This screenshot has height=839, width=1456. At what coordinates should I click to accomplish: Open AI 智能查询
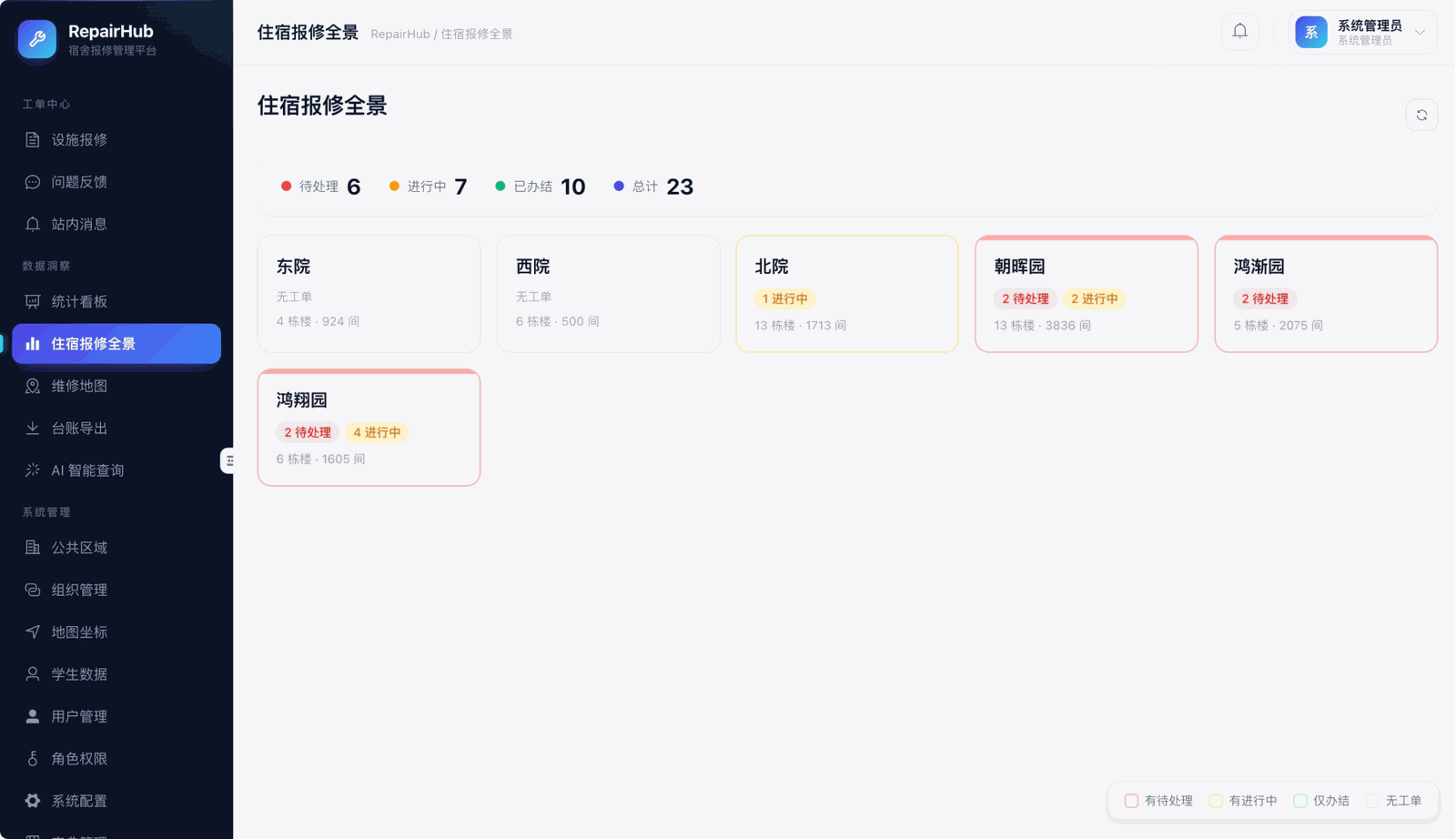pos(116,470)
